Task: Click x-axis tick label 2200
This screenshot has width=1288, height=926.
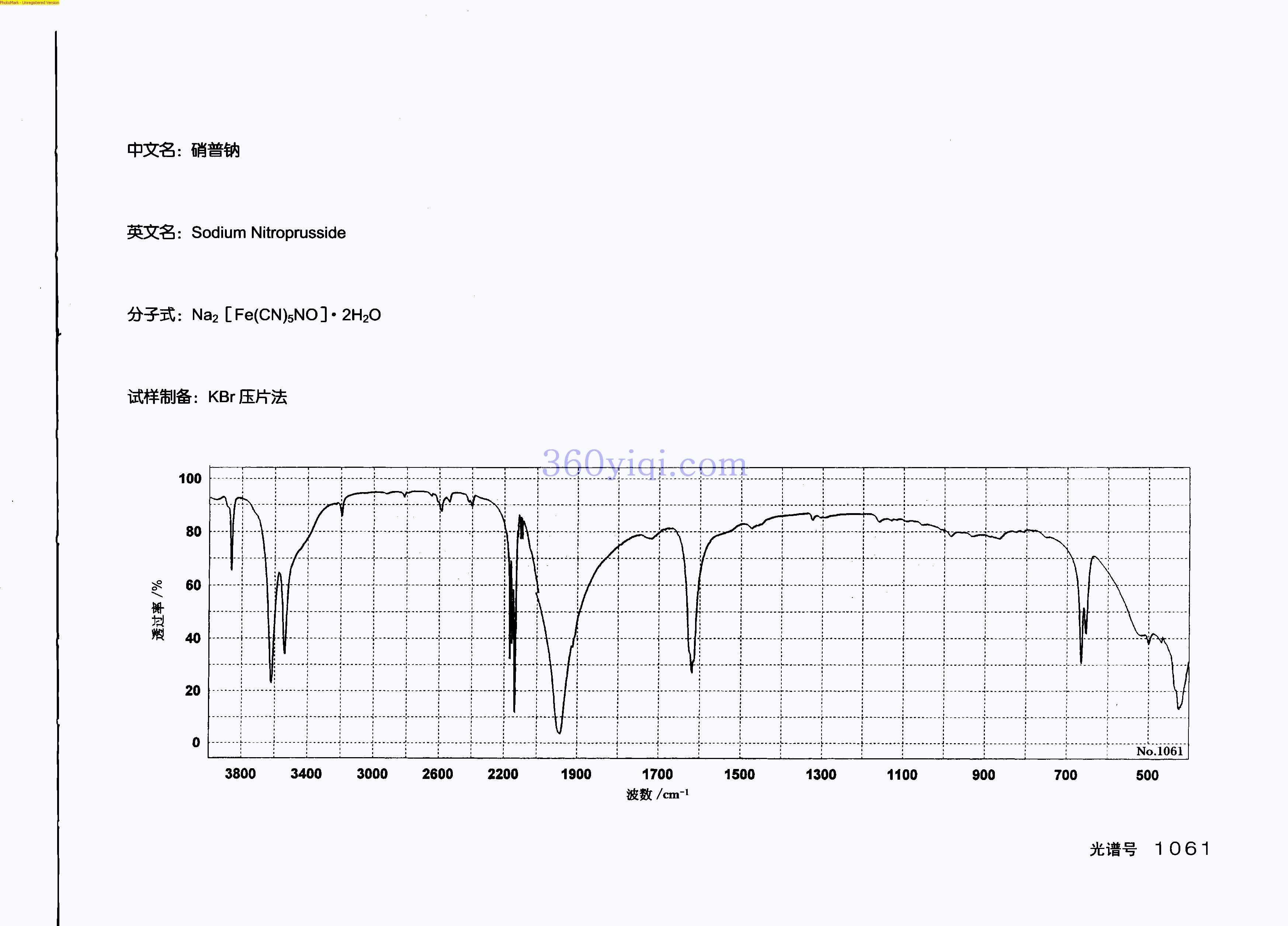Action: click(503, 774)
